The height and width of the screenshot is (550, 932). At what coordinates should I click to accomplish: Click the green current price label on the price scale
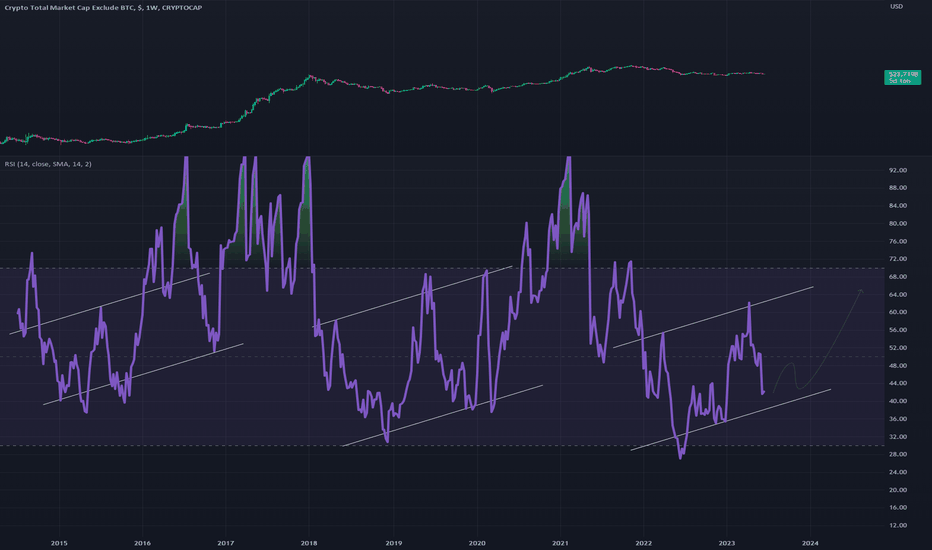(x=902, y=77)
